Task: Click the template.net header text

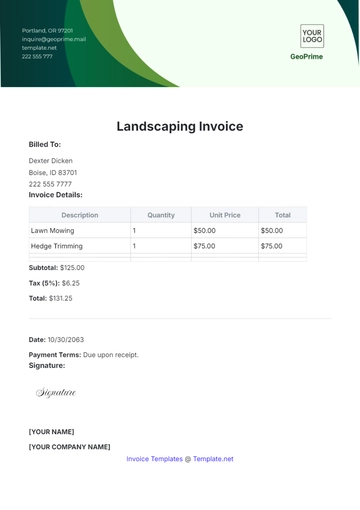Action: (39, 48)
